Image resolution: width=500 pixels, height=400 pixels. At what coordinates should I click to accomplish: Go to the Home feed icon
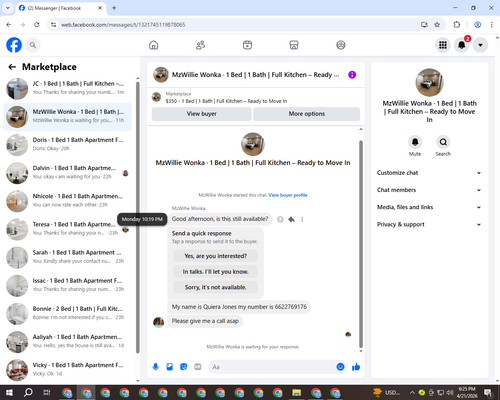(154, 45)
